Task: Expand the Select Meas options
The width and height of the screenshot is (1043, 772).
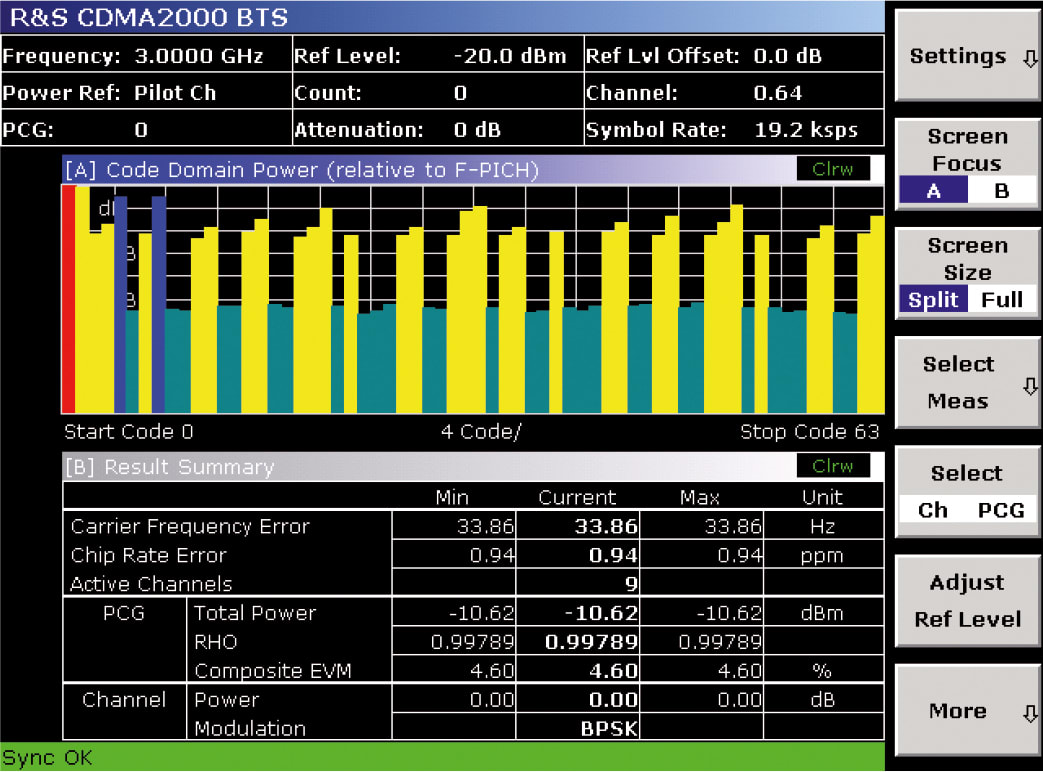Action: tap(966, 382)
